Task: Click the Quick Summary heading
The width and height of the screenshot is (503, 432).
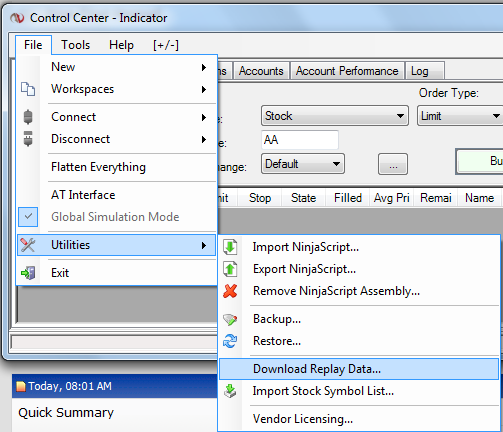Action: 66,413
